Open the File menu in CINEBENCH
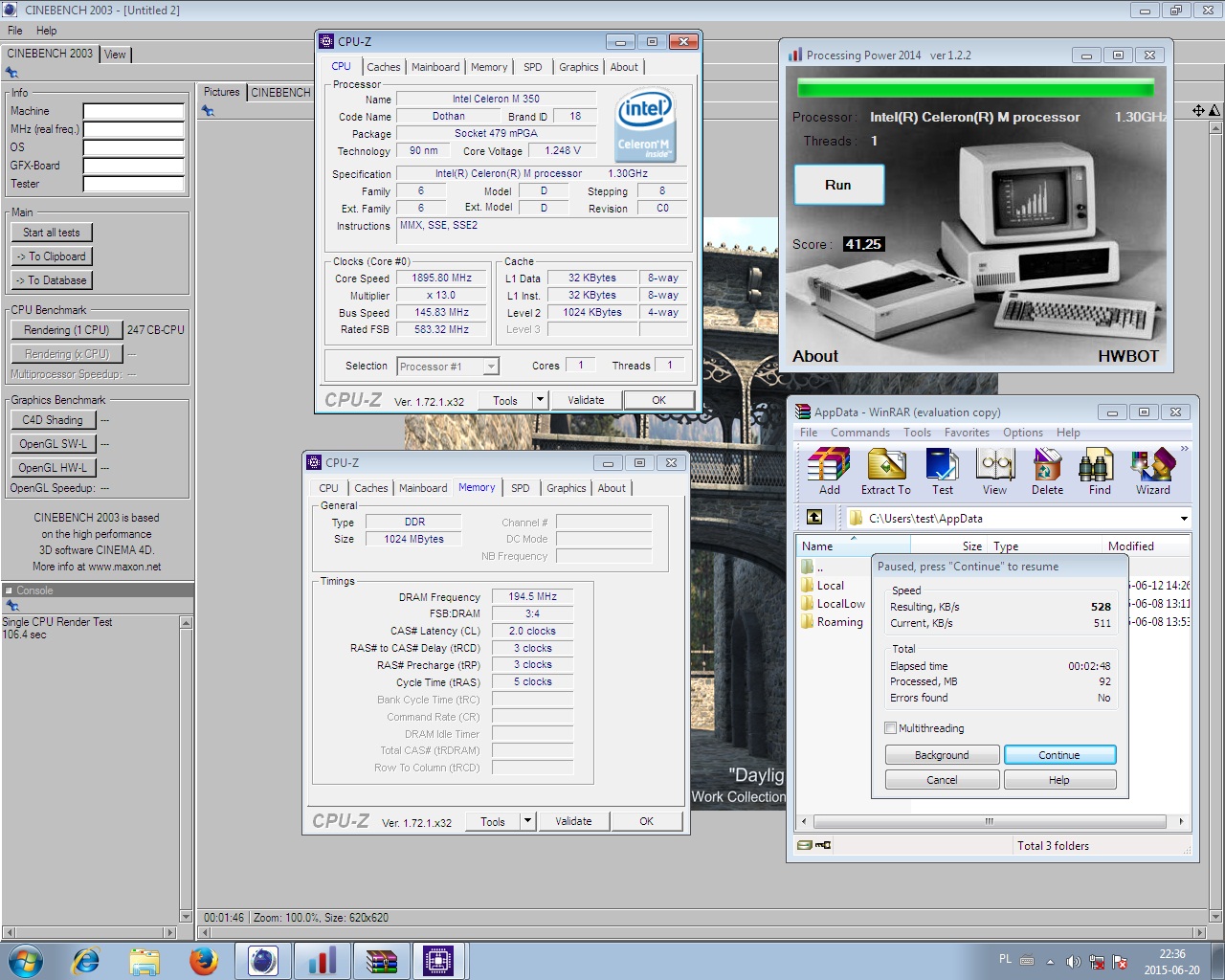 (x=15, y=31)
